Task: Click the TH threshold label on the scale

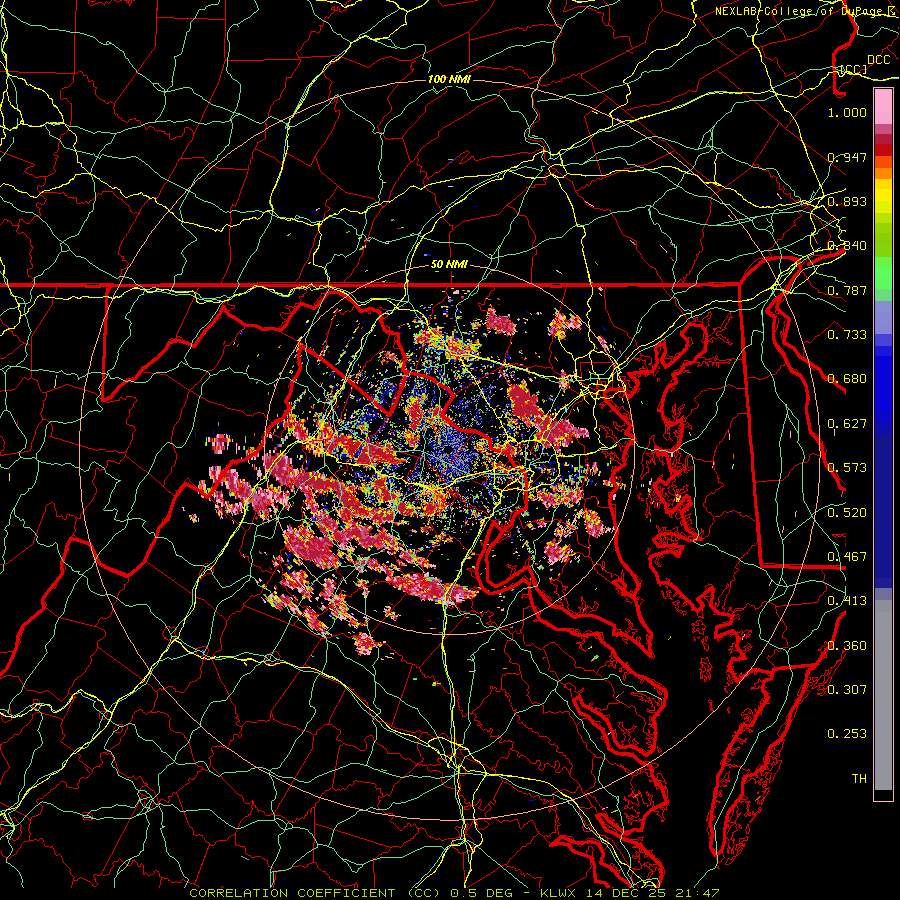Action: tap(859, 779)
